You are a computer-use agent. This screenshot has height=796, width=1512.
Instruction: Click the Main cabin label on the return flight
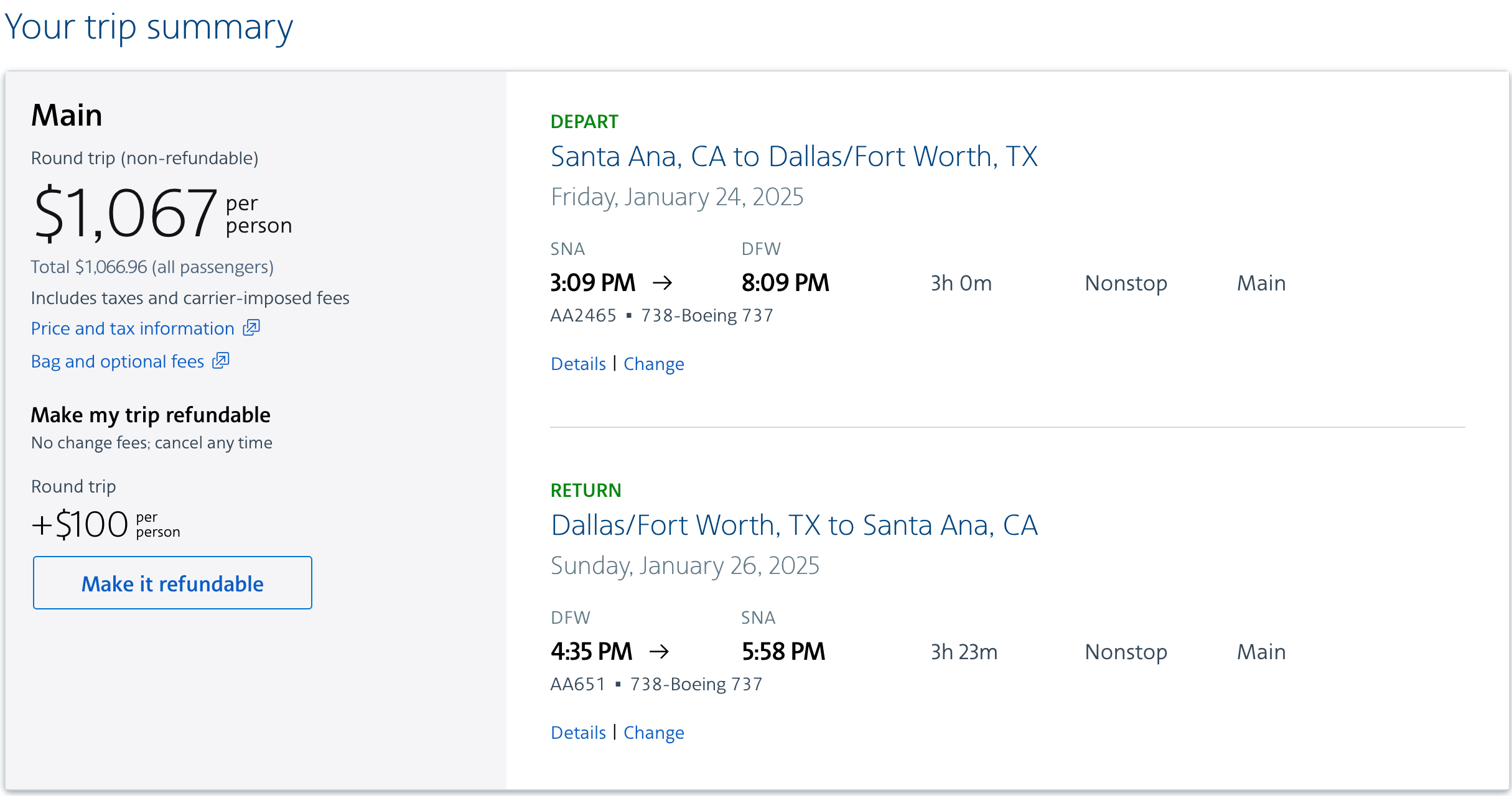[x=1261, y=652]
